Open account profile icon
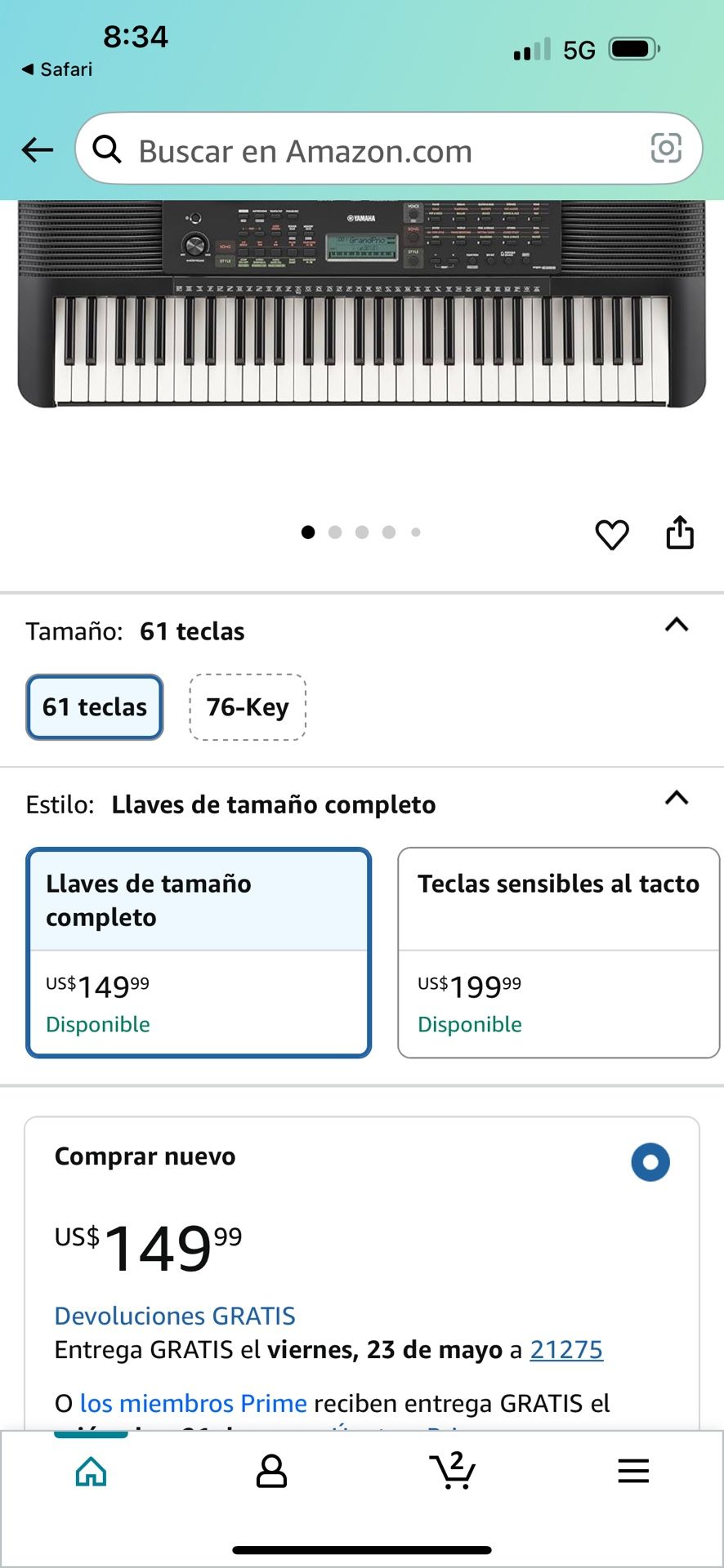Viewport: 724px width, 1568px height. [x=271, y=1472]
